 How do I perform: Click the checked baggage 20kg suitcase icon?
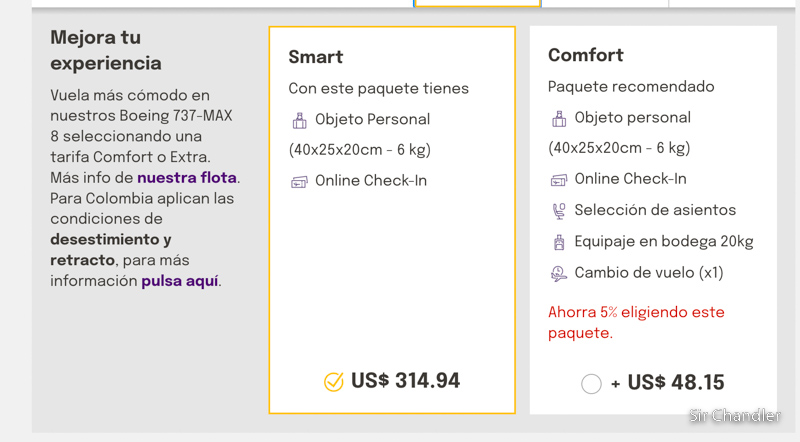click(559, 242)
